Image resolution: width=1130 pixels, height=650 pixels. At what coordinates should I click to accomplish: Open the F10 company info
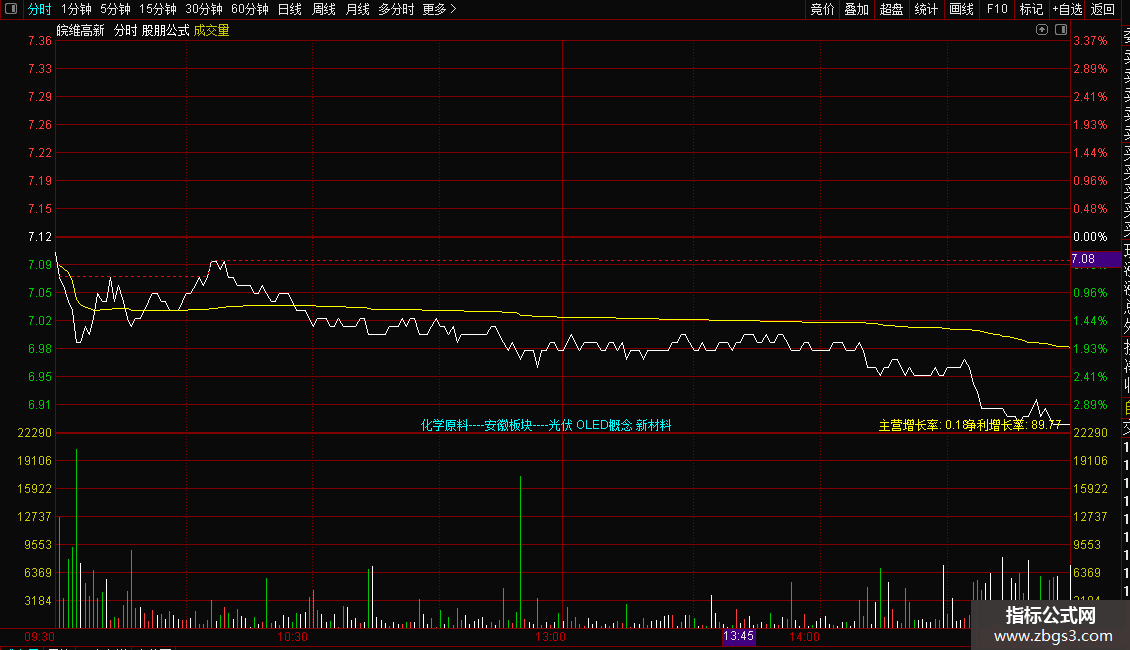[997, 9]
